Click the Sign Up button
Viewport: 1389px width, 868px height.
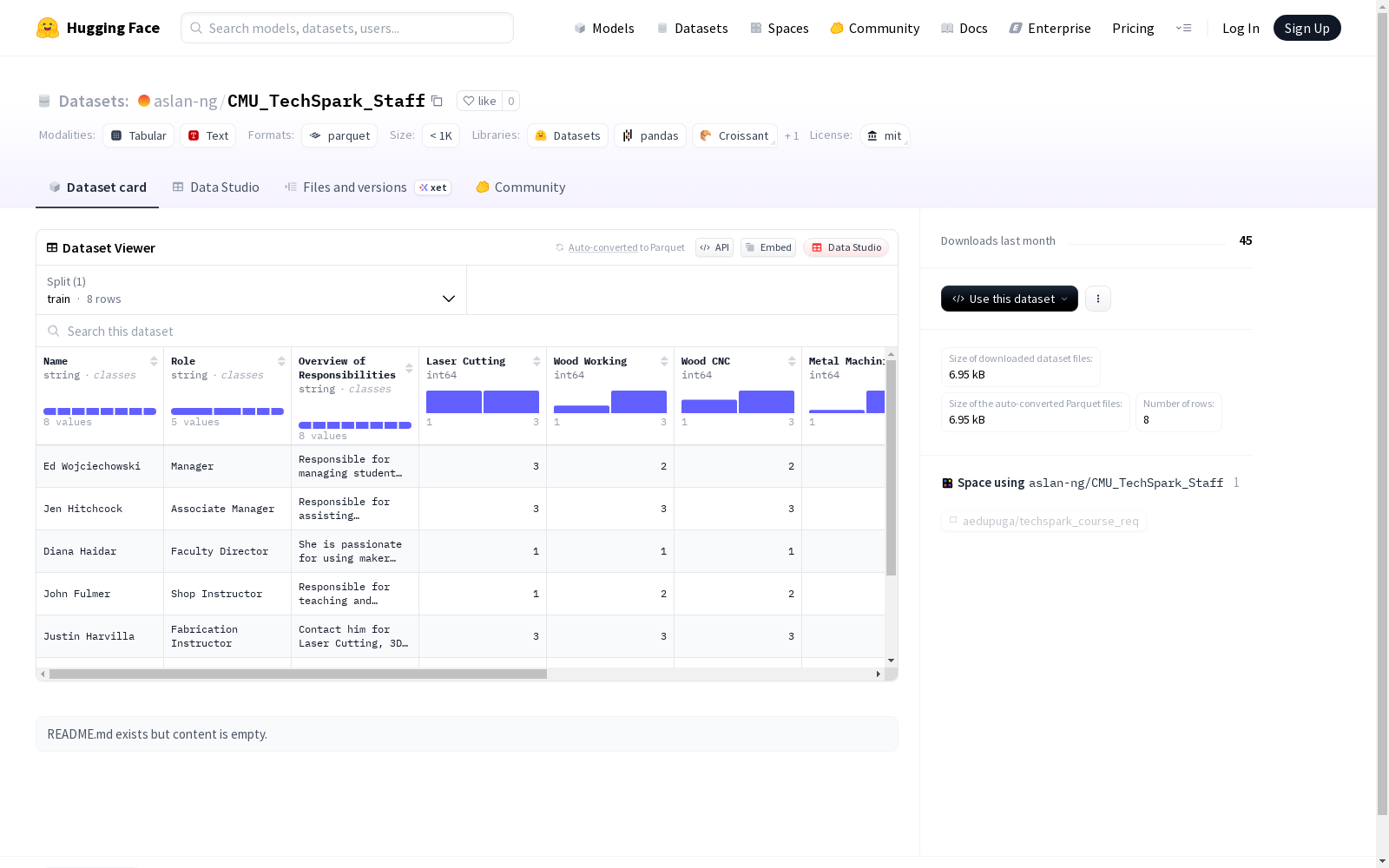tap(1307, 28)
